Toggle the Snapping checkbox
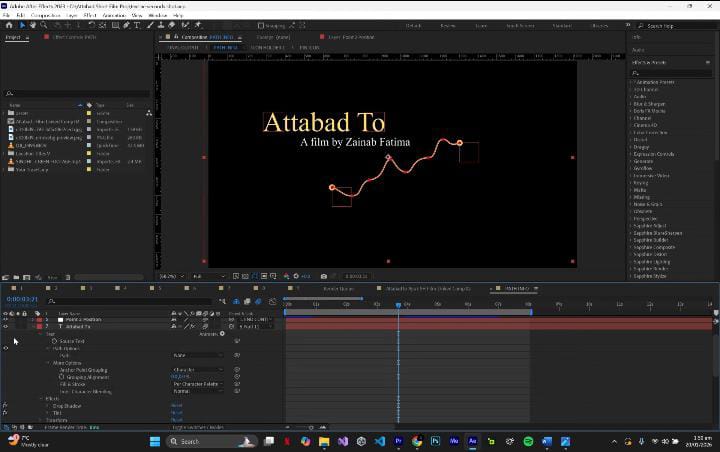 [260, 26]
